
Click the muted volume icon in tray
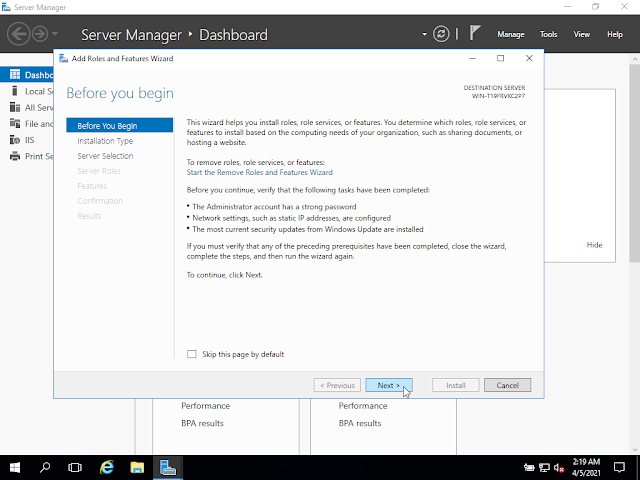click(559, 467)
